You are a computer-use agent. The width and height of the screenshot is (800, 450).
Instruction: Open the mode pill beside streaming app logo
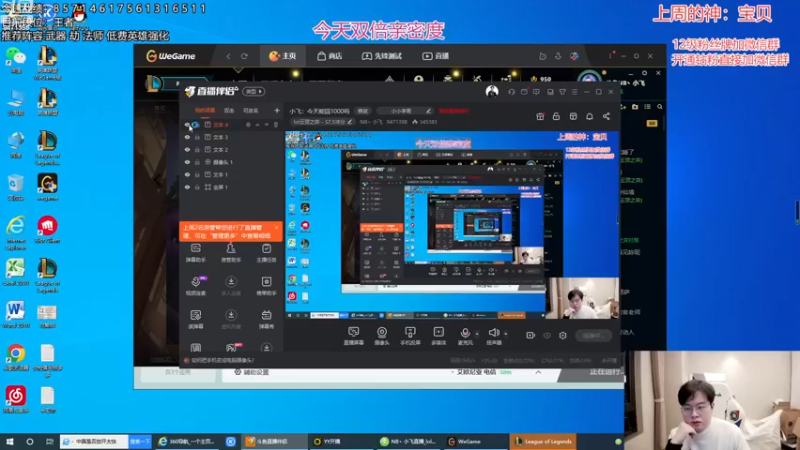point(254,91)
